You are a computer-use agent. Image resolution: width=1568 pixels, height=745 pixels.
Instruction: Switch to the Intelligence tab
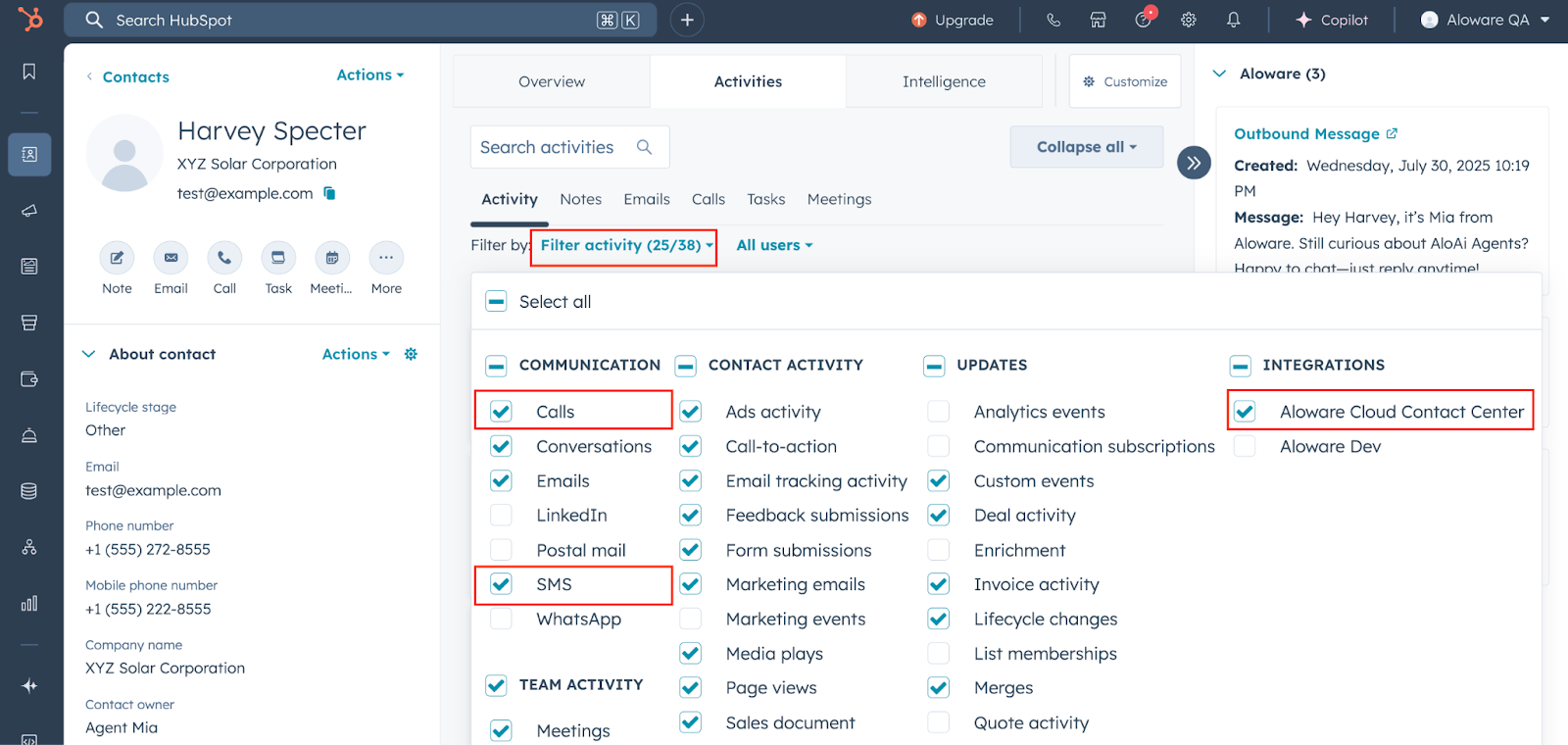tap(944, 81)
